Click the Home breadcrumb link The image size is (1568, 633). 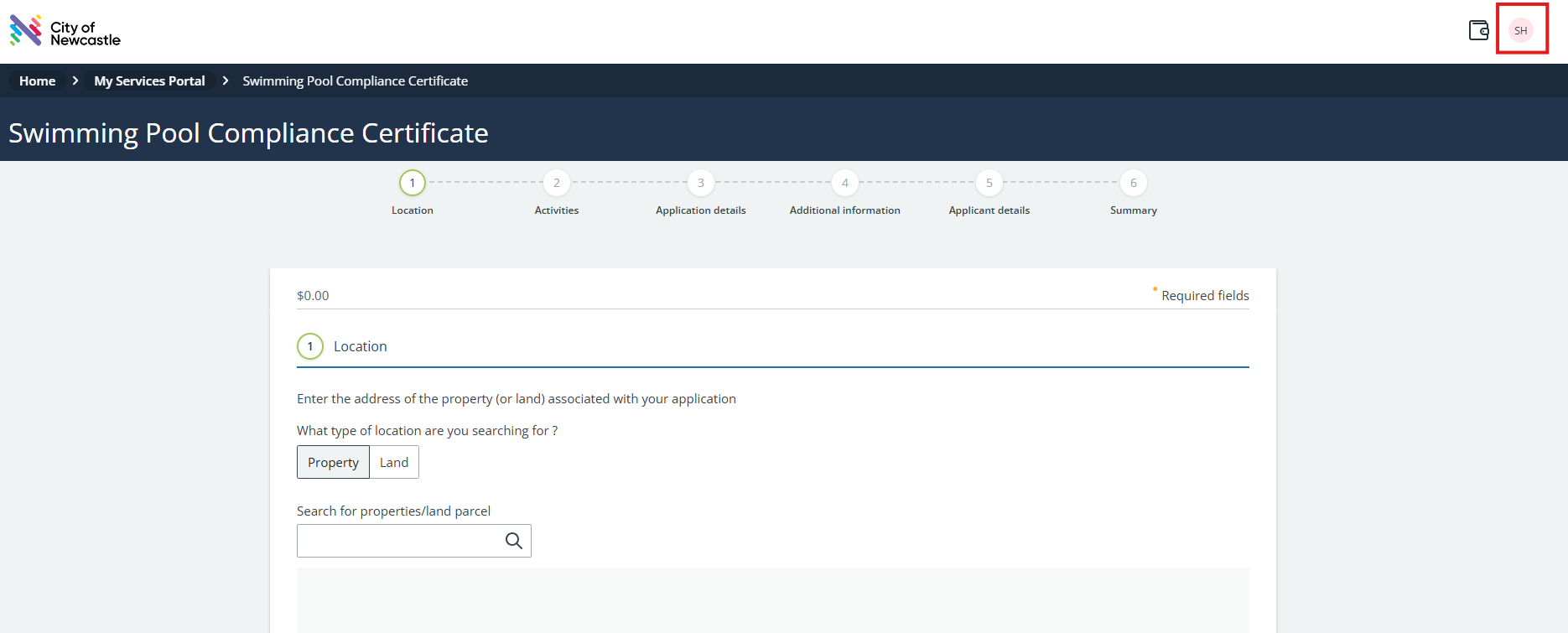click(38, 81)
